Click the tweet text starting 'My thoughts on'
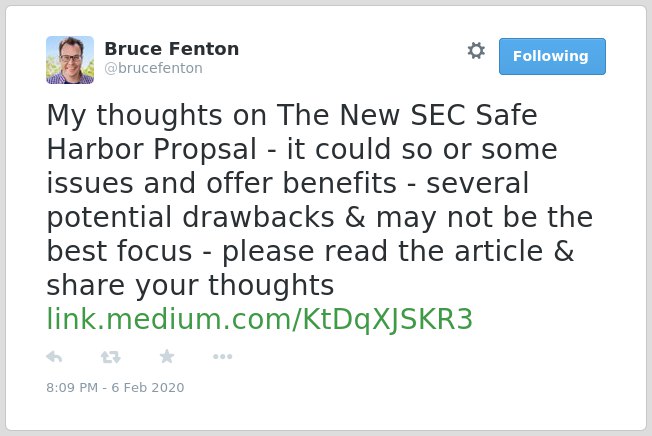Screen dimensions: 652x436 319,200
